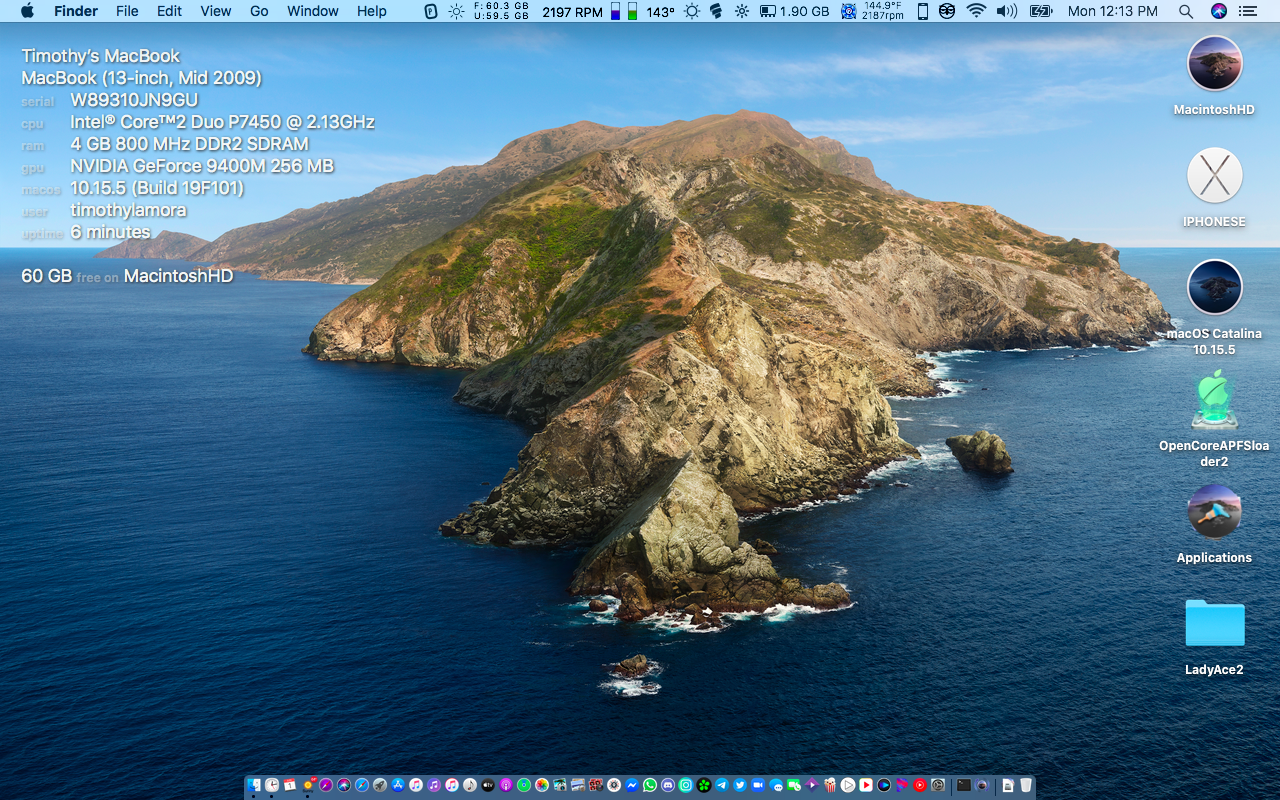Open the Window menu

313,11
